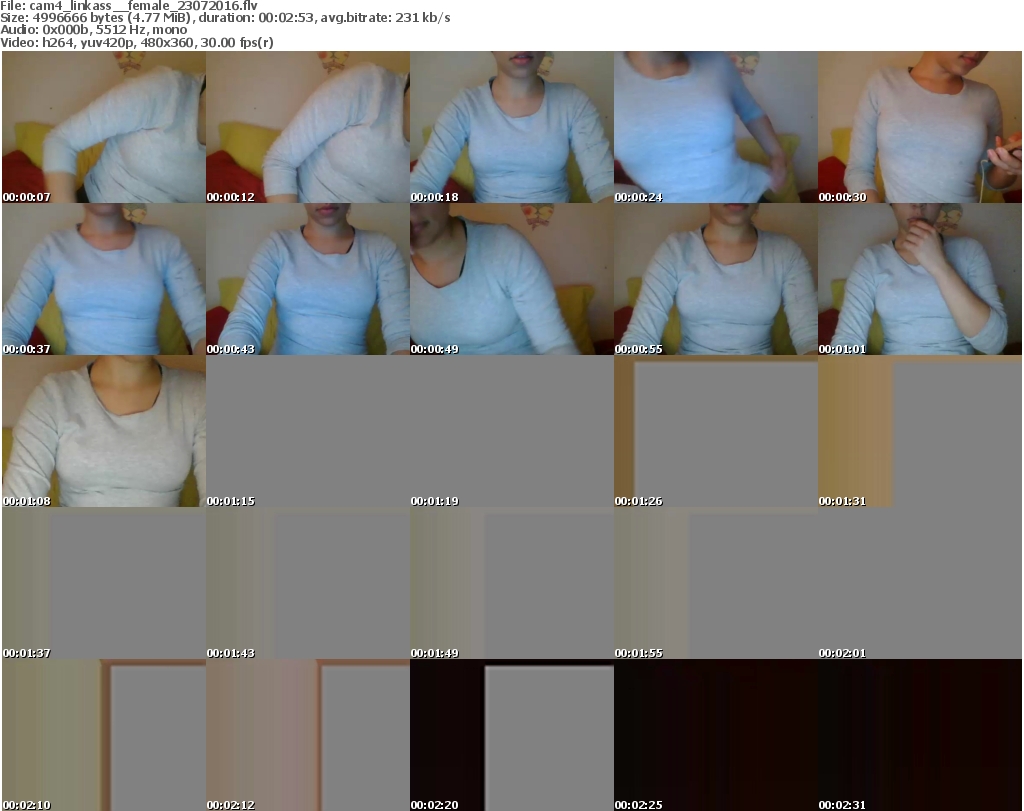Select the gray frame at timestamp 00:01:19
Viewport: 1024px width, 811px height.
512,432
